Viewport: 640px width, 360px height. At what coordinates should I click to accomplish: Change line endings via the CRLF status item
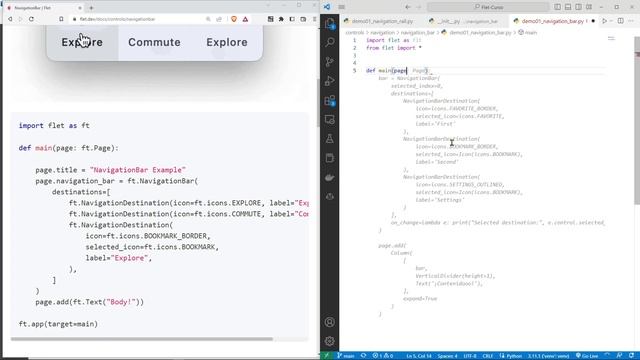click(488, 356)
